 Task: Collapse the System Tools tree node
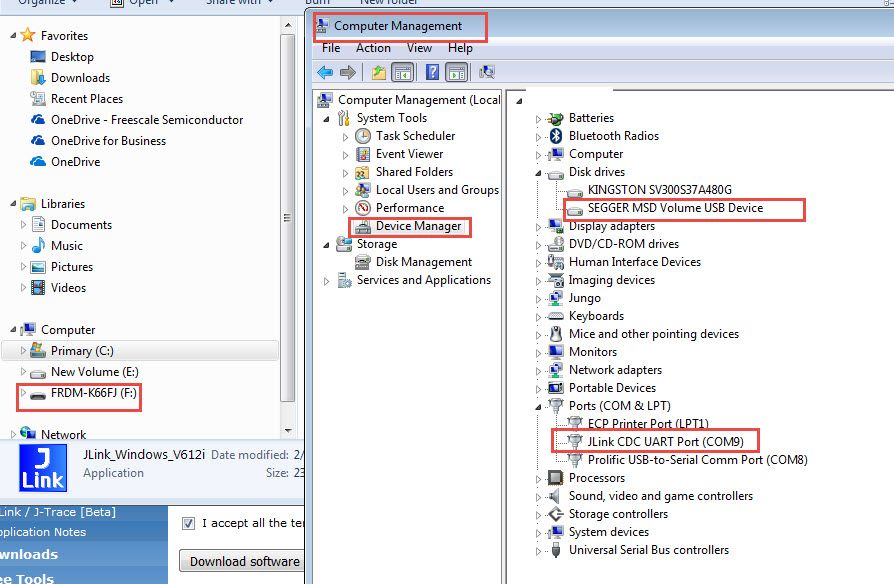tap(327, 119)
